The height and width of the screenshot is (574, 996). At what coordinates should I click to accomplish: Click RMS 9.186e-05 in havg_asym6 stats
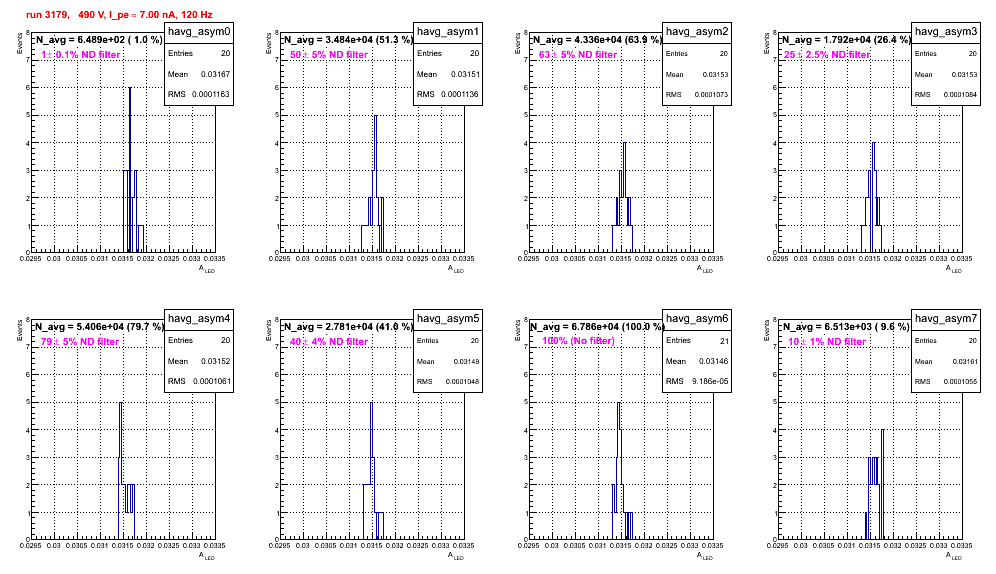(697, 381)
